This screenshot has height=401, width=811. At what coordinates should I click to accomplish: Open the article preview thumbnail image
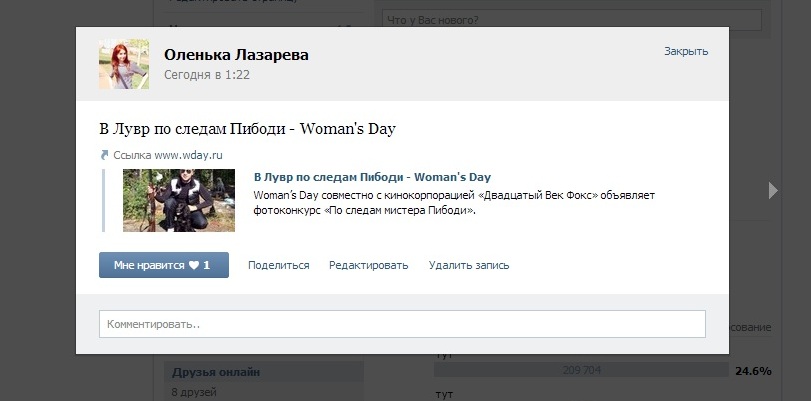click(x=178, y=200)
